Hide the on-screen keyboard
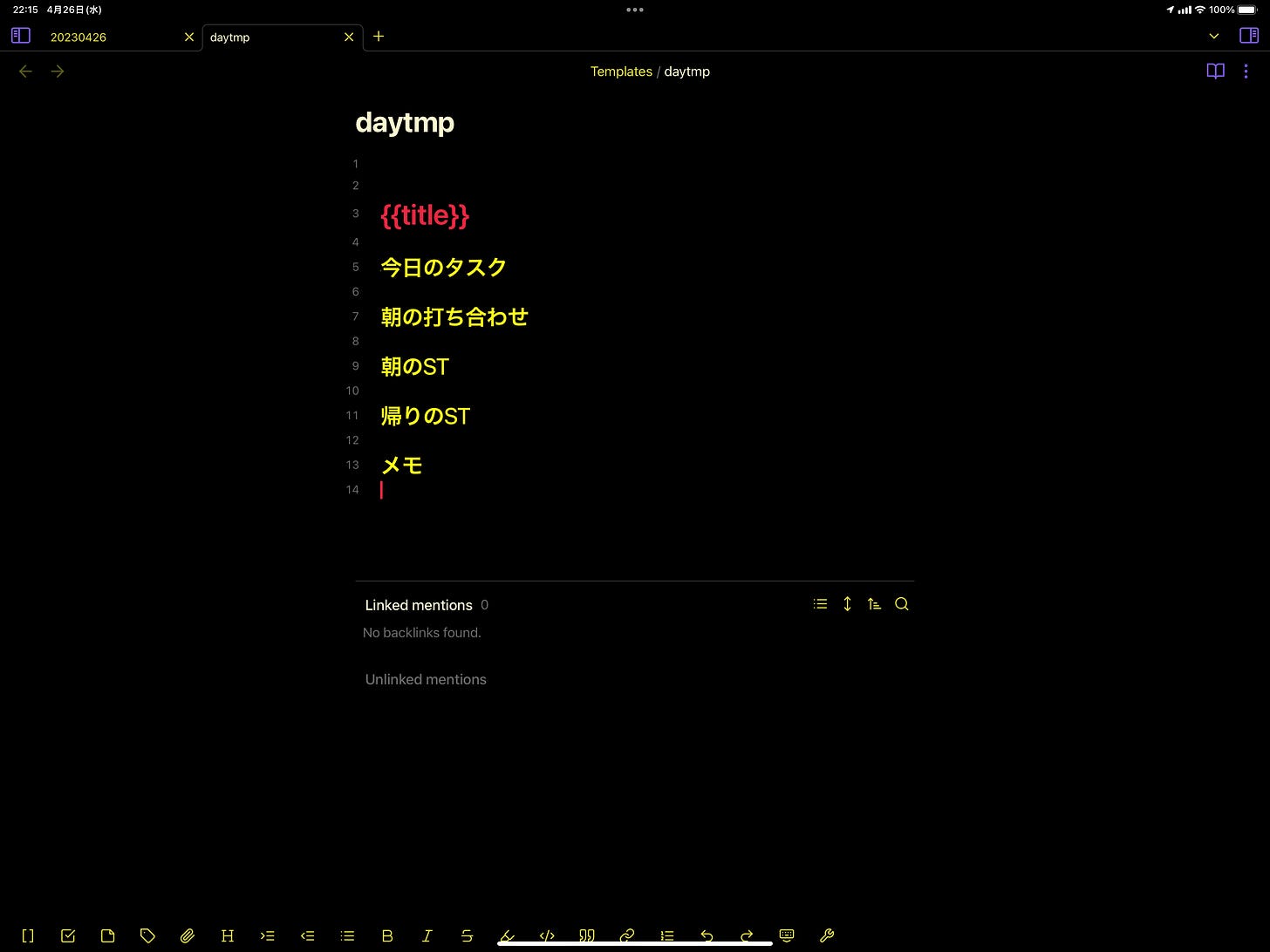 787,935
